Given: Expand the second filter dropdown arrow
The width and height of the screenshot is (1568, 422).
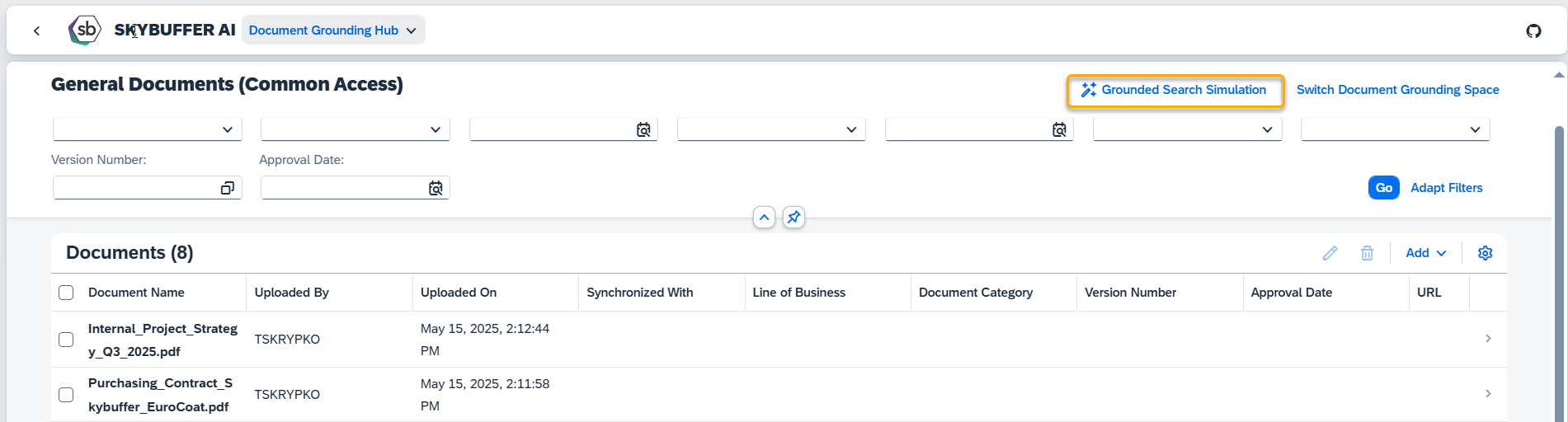Looking at the screenshot, I should pyautogui.click(x=436, y=129).
